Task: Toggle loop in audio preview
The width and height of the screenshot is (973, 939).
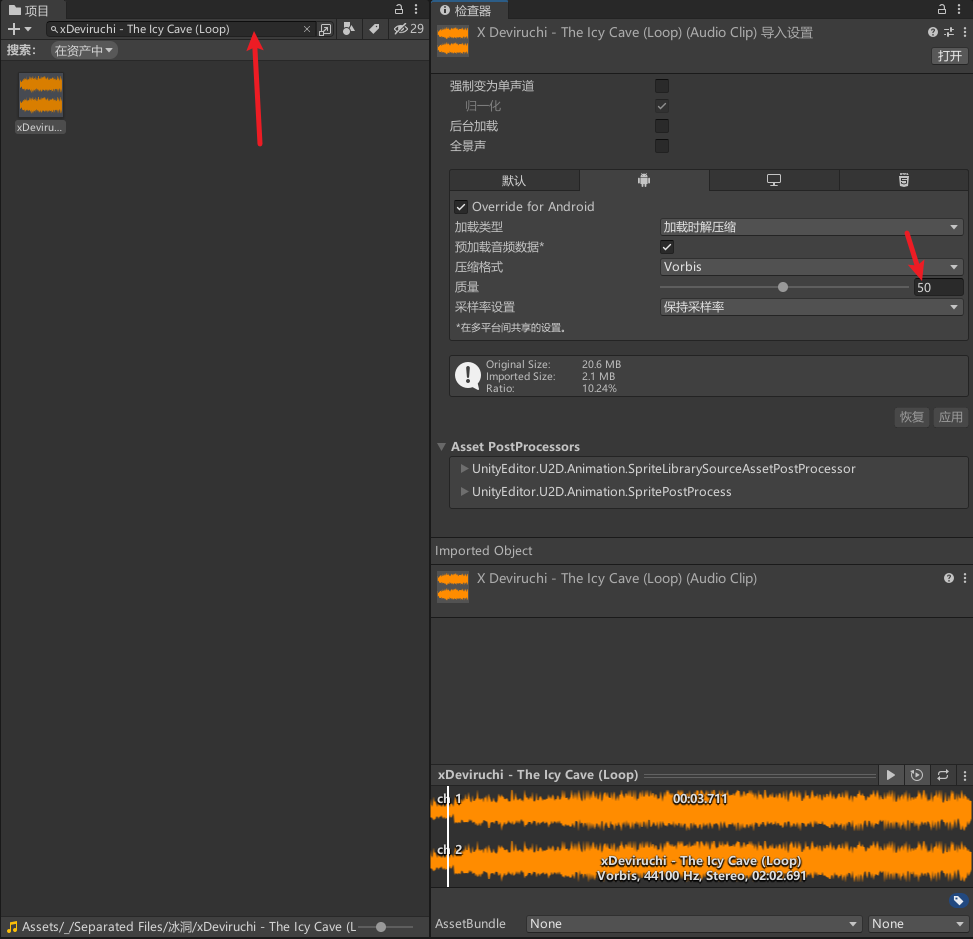Action: (x=943, y=775)
